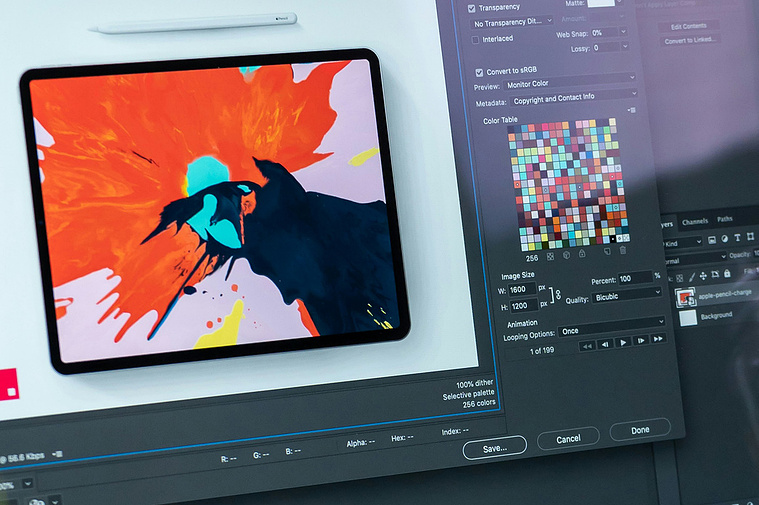The image size is (759, 505).
Task: Click the image width W field
Action: coord(522,290)
